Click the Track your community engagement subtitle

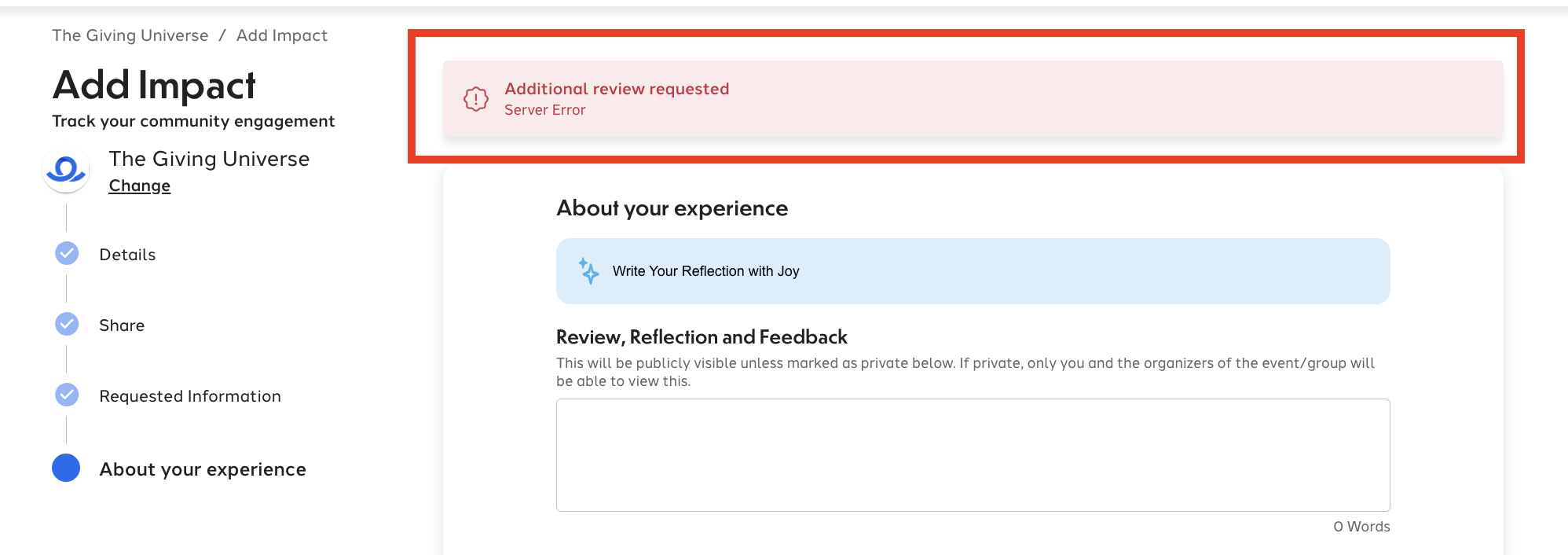coord(193,121)
